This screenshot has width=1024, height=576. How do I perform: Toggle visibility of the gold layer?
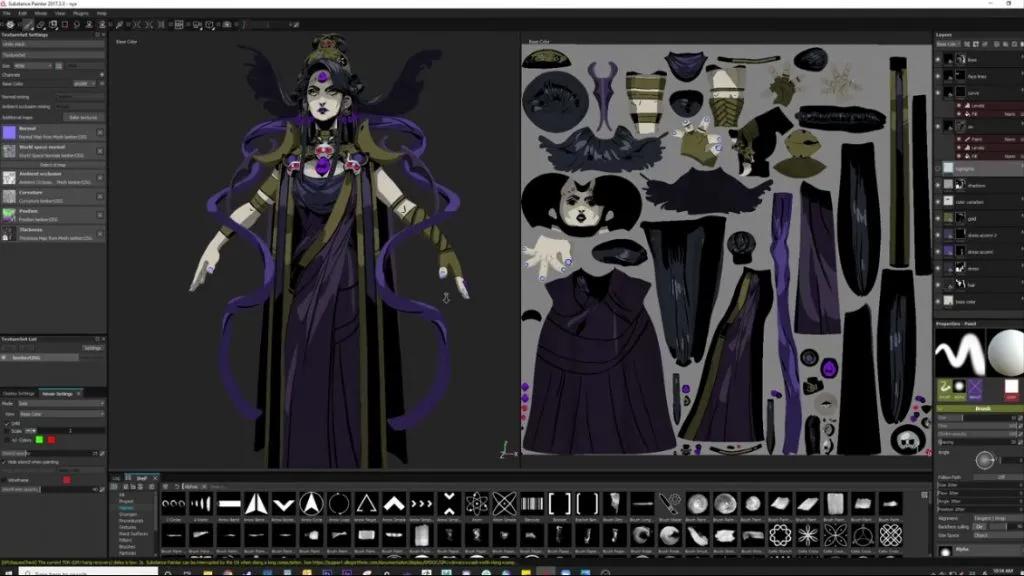(939, 216)
